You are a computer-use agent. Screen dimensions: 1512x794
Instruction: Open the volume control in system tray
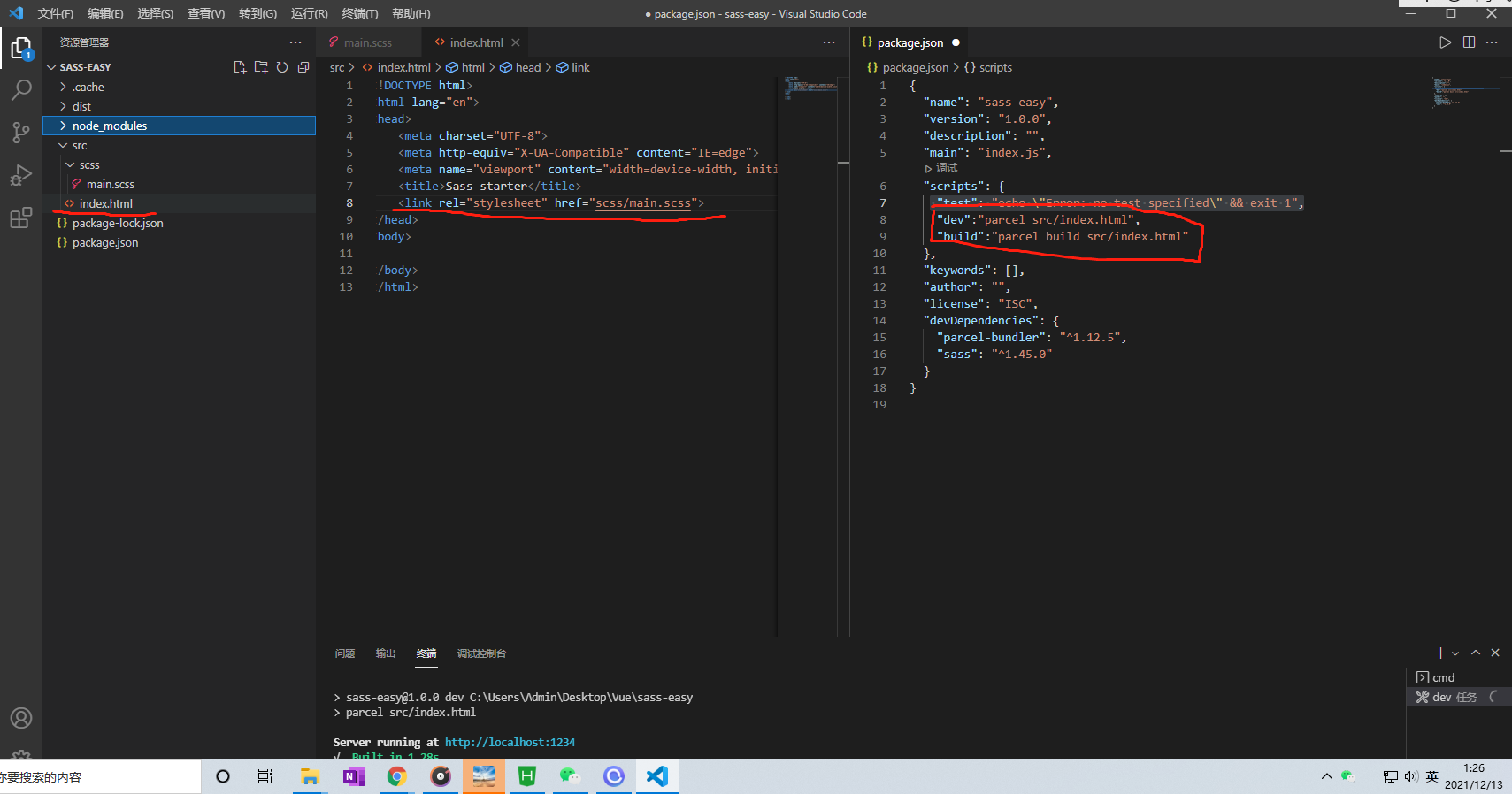(x=1410, y=776)
